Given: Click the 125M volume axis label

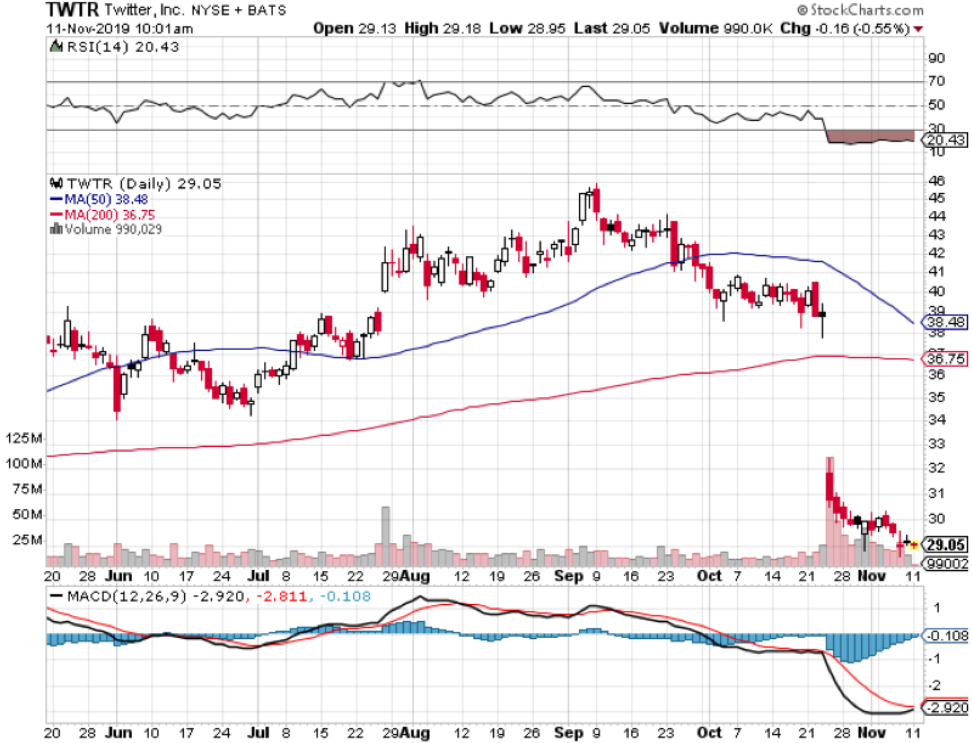Looking at the screenshot, I should click(x=24, y=439).
